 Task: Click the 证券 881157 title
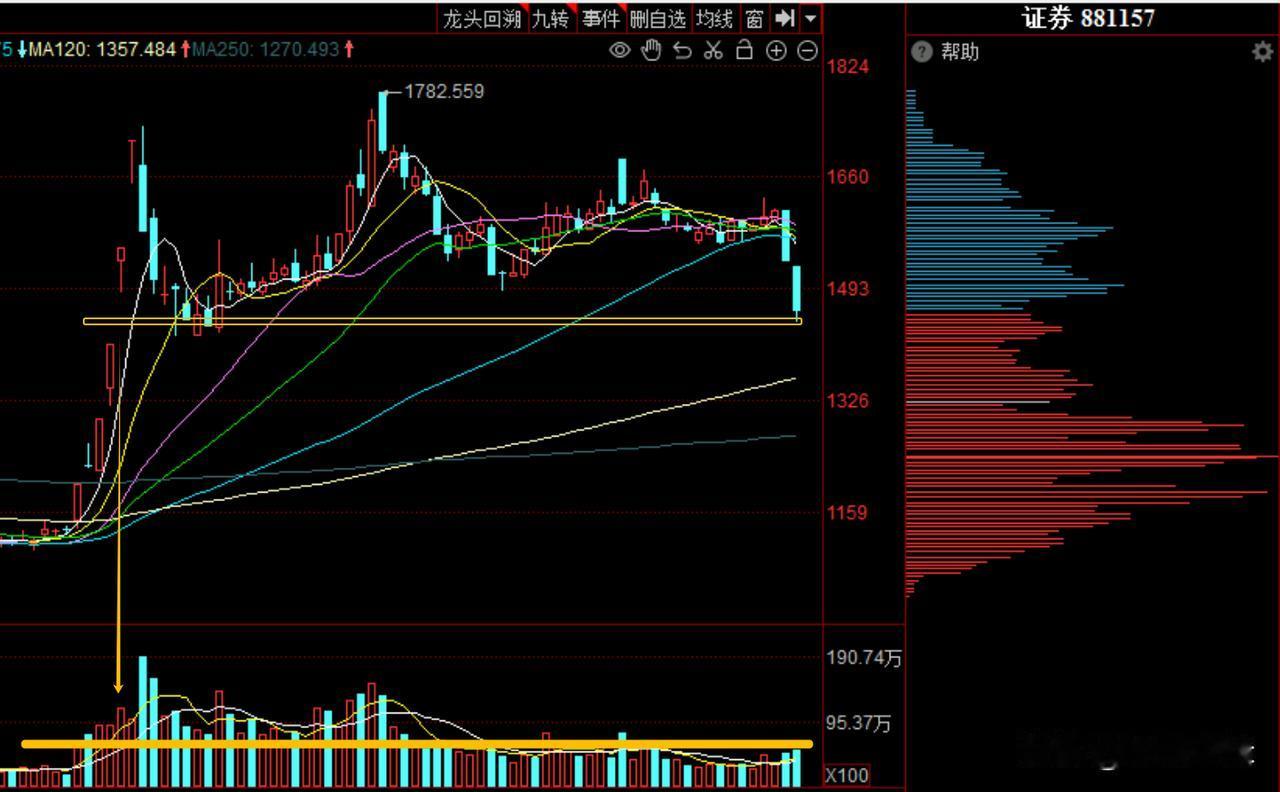(1088, 18)
